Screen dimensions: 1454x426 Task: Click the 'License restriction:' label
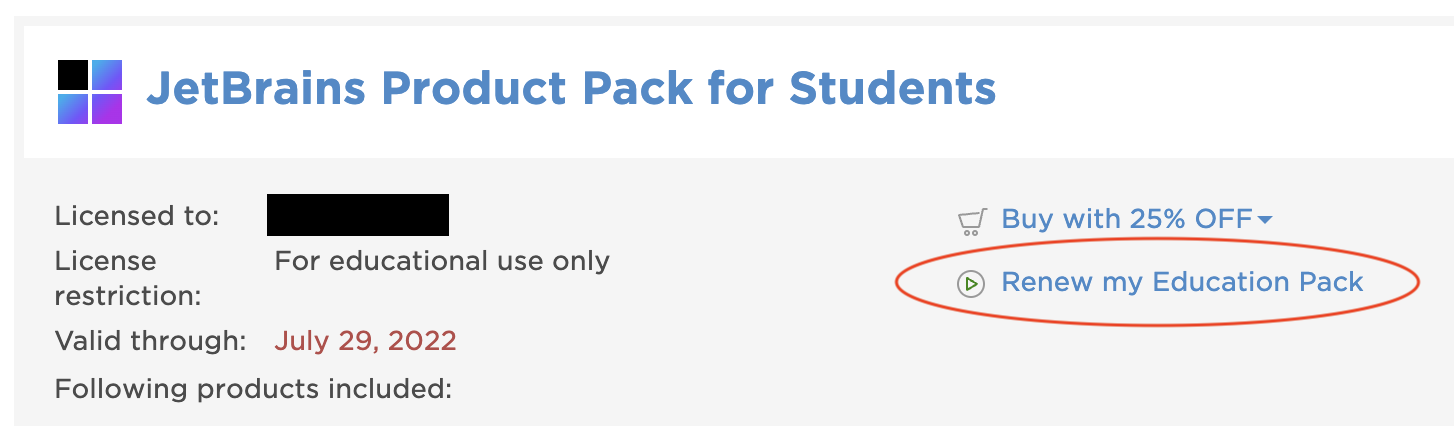pyautogui.click(x=128, y=279)
